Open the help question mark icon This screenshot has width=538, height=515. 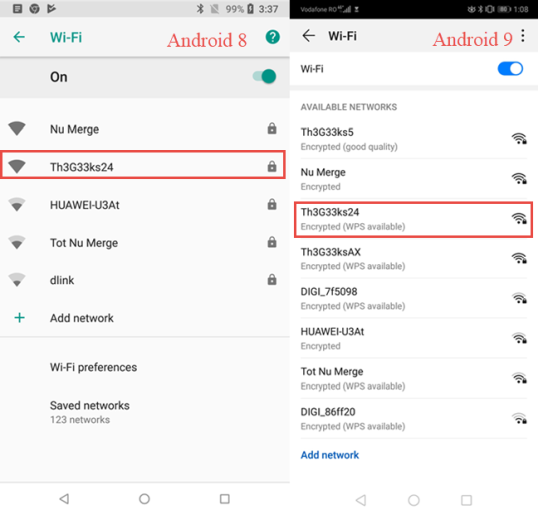click(x=272, y=37)
